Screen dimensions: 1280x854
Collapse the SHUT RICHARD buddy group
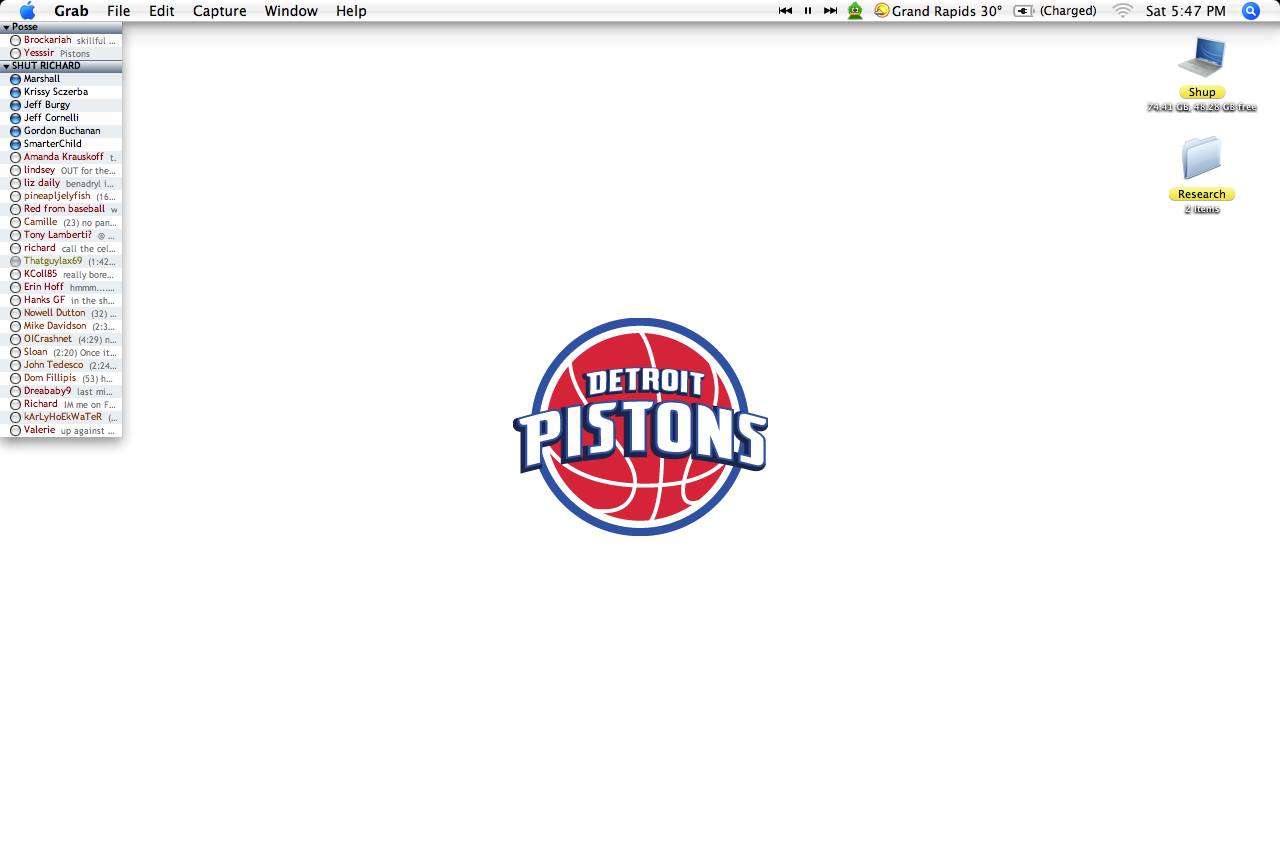pyautogui.click(x=6, y=66)
